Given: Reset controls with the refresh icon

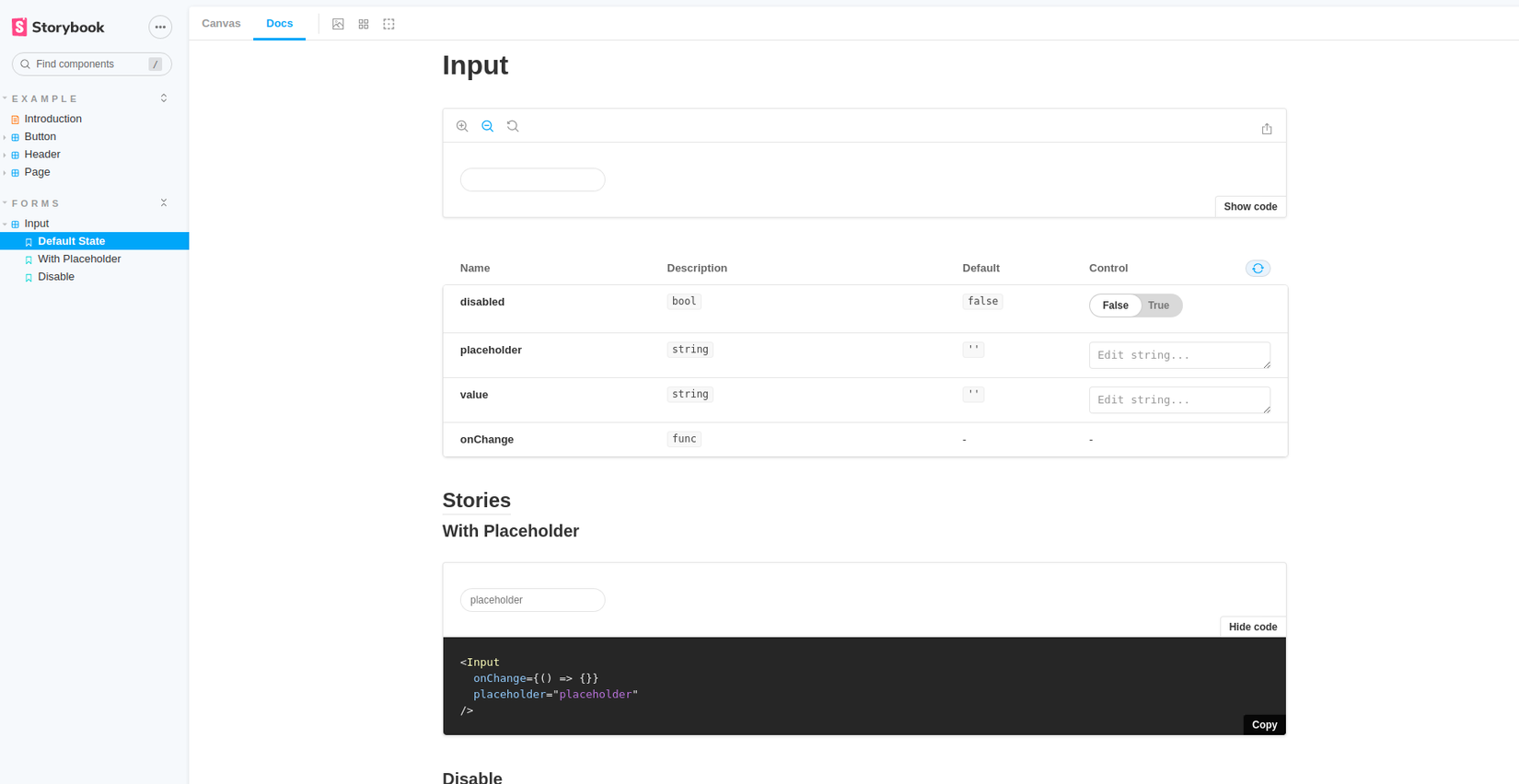Looking at the screenshot, I should tap(1258, 268).
